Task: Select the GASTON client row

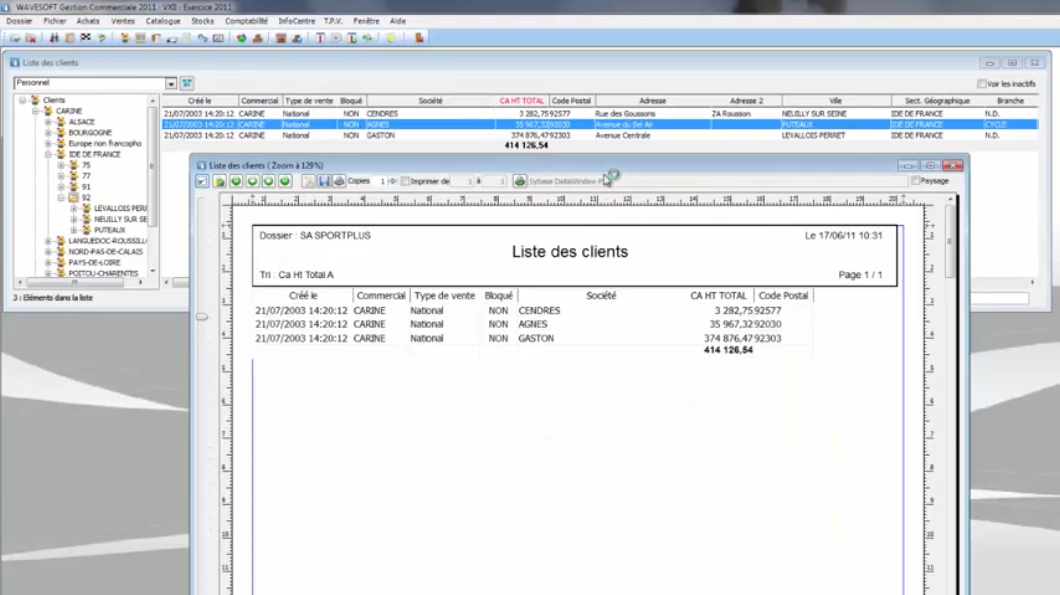Action: [x=599, y=135]
